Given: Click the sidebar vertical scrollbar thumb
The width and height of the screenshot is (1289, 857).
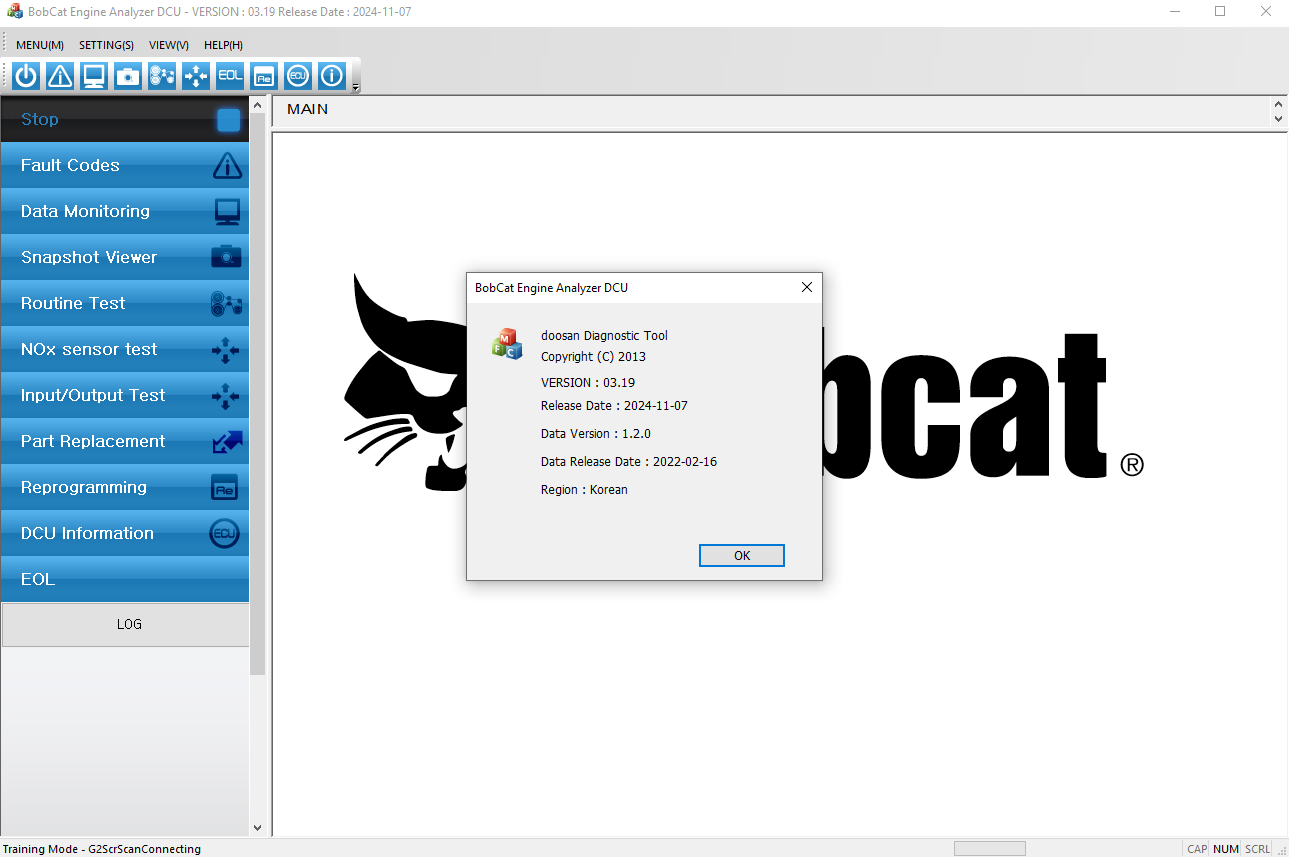Looking at the screenshot, I should (257, 393).
